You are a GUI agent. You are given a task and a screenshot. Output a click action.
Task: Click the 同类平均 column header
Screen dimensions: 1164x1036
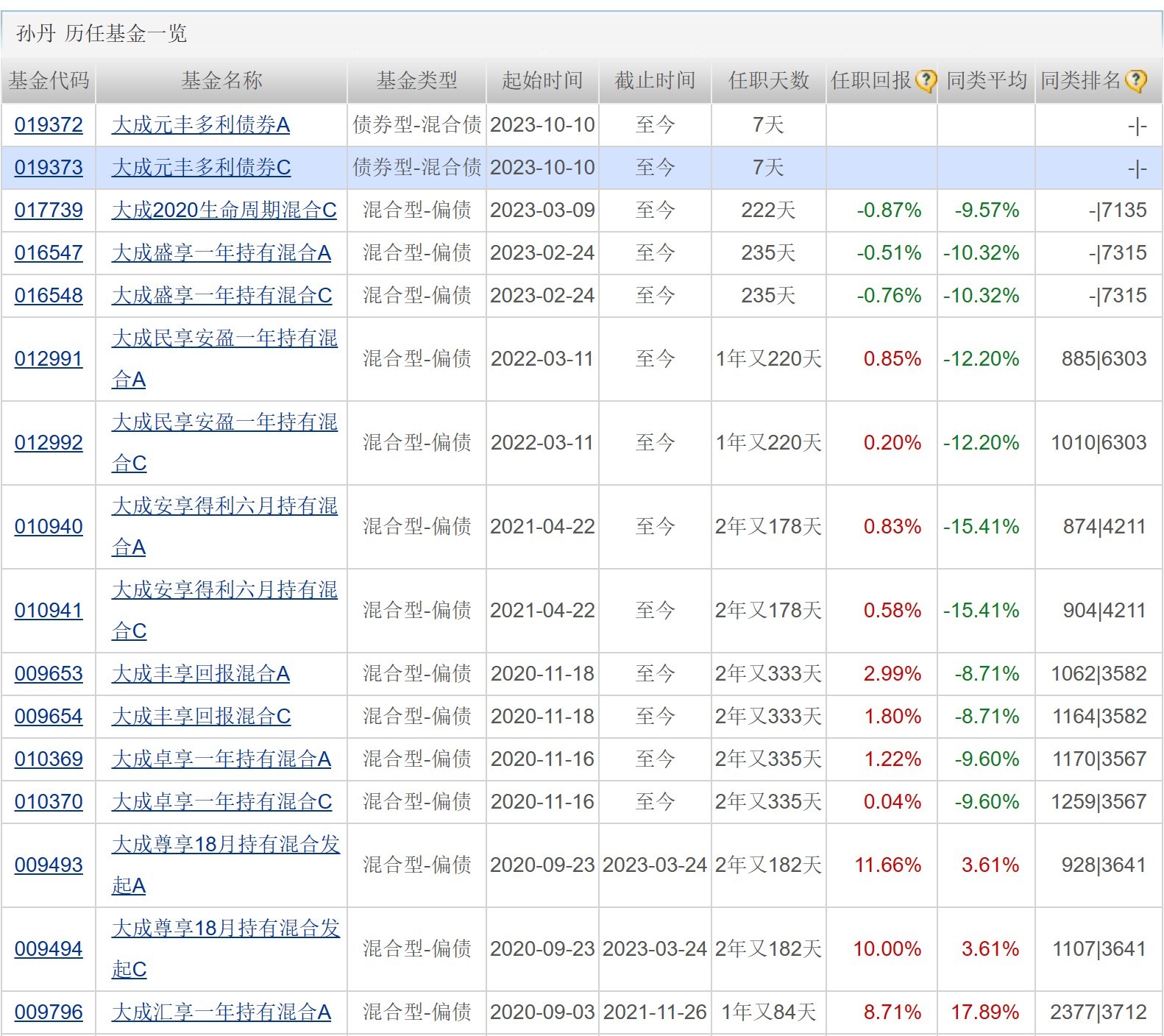[986, 81]
